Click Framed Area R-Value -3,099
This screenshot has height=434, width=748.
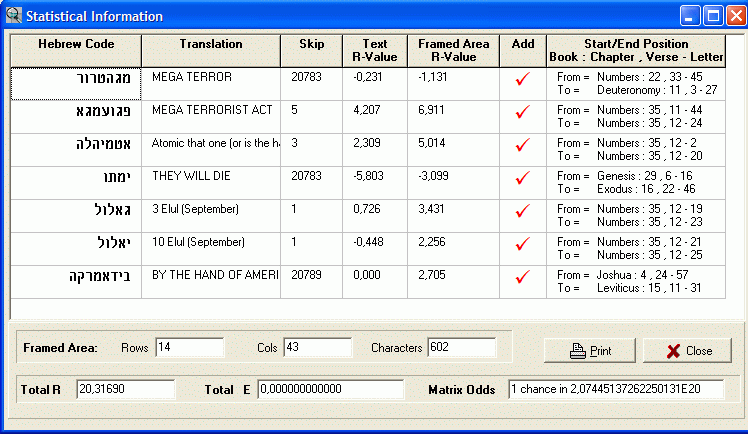[x=433, y=176]
